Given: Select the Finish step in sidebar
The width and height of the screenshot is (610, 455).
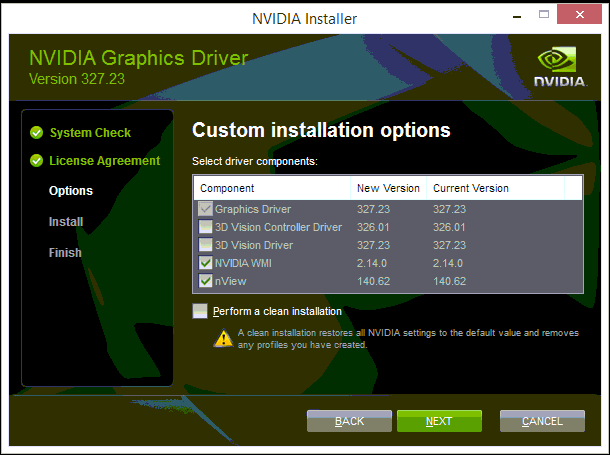Looking at the screenshot, I should [x=65, y=253].
